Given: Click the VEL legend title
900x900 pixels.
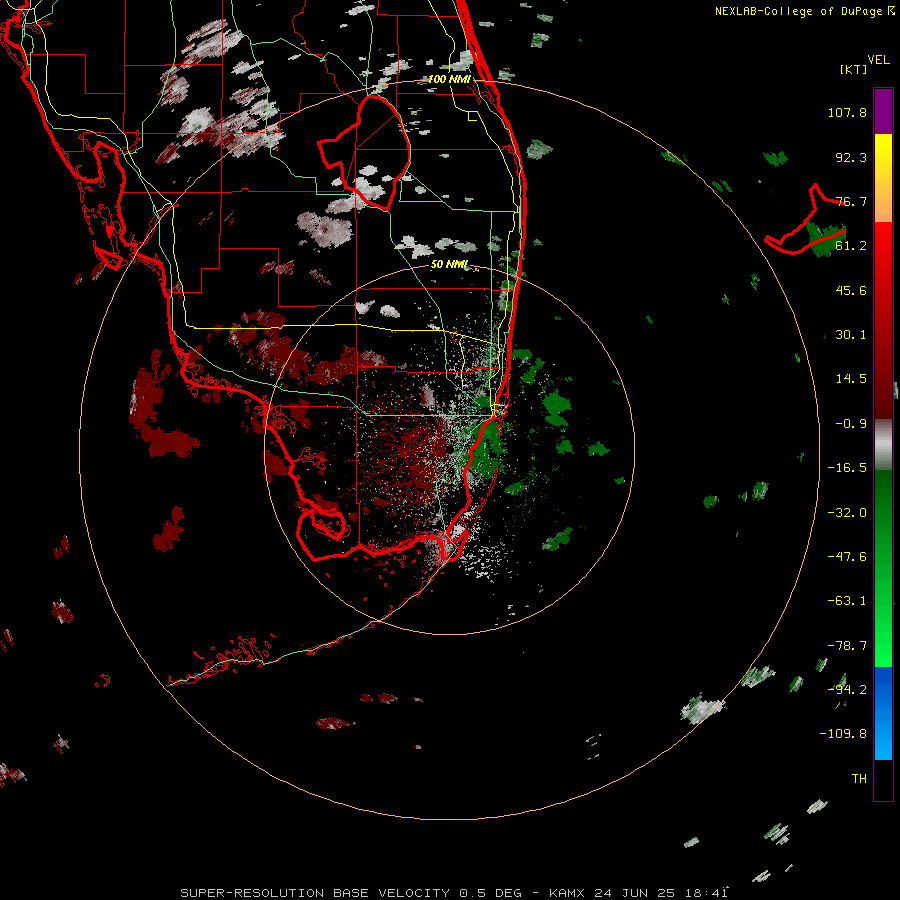Looking at the screenshot, I should click(x=878, y=60).
